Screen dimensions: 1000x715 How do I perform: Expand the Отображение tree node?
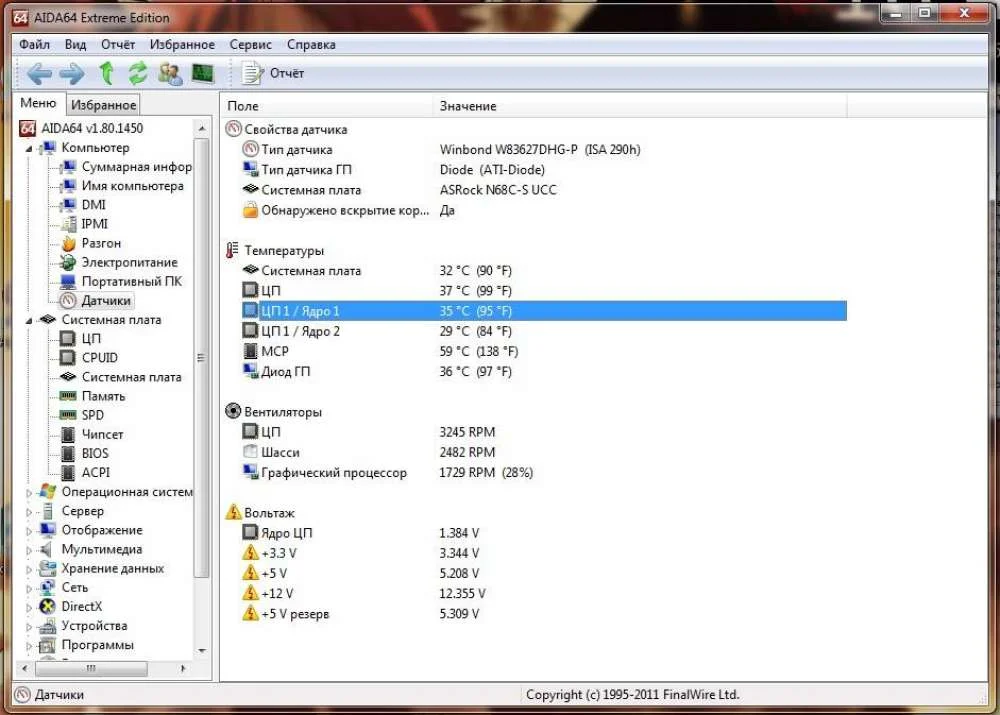pyautogui.click(x=29, y=531)
